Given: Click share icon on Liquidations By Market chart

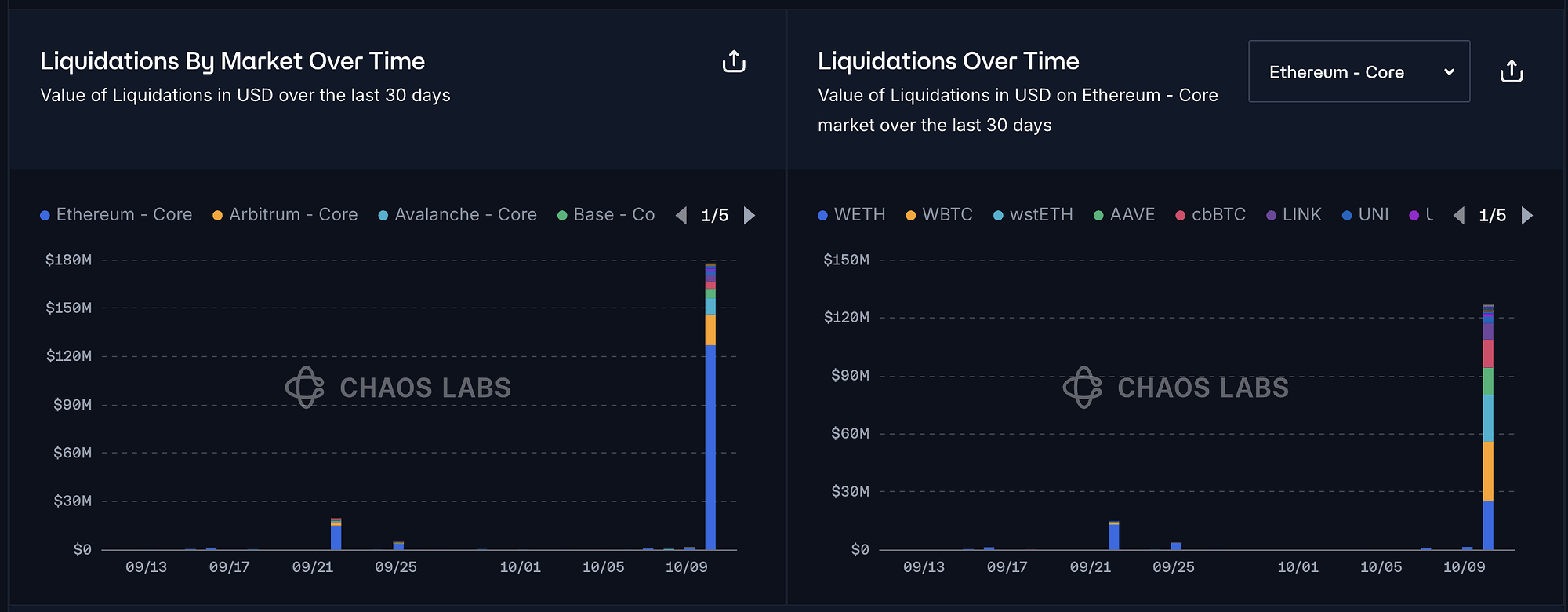Looking at the screenshot, I should point(734,61).
